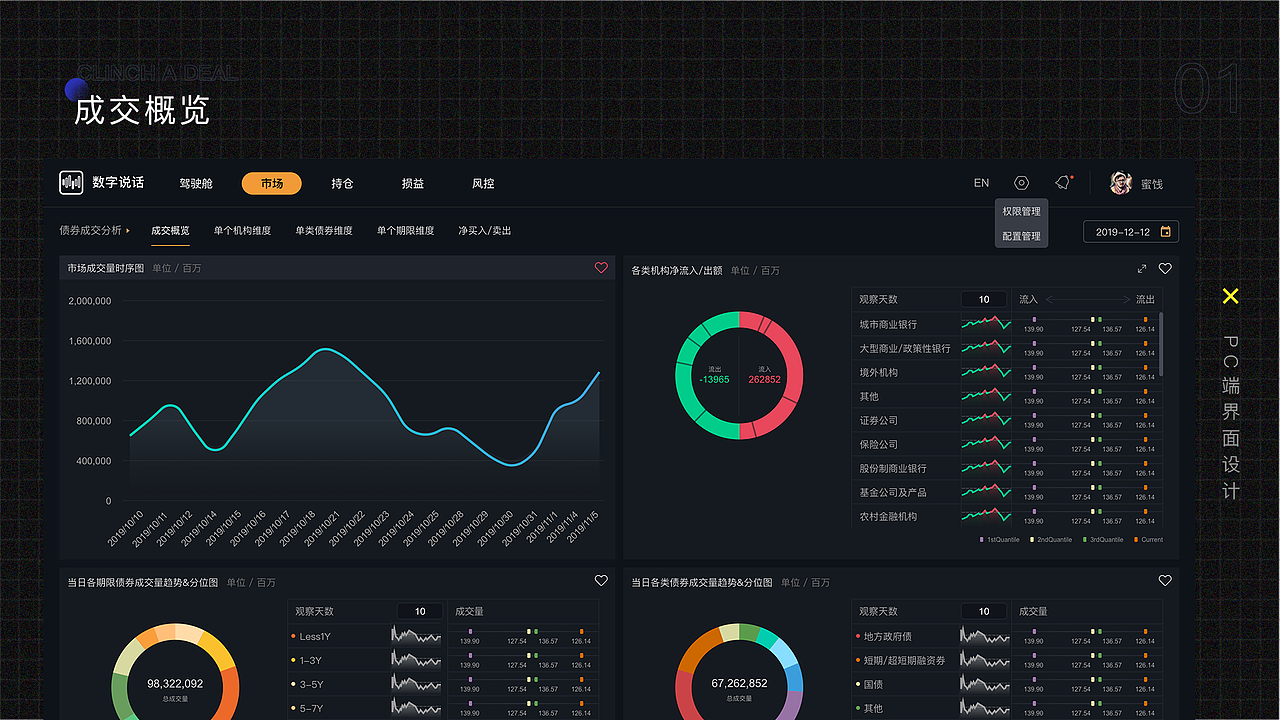The width and height of the screenshot is (1280, 720).
Task: Choose 配置管理 from settings menu
Action: (1021, 237)
